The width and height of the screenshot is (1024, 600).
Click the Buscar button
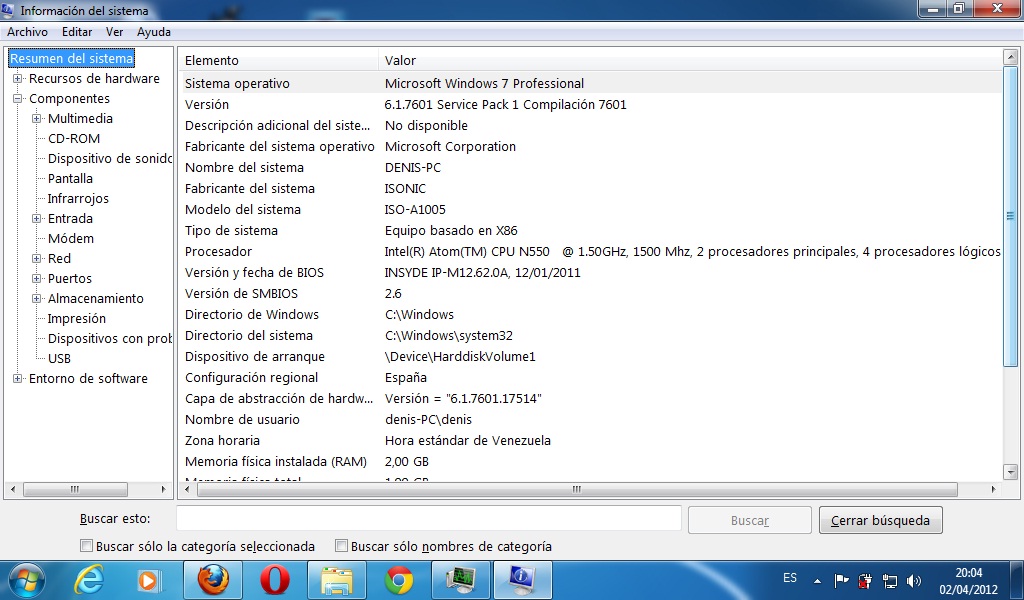[749, 519]
